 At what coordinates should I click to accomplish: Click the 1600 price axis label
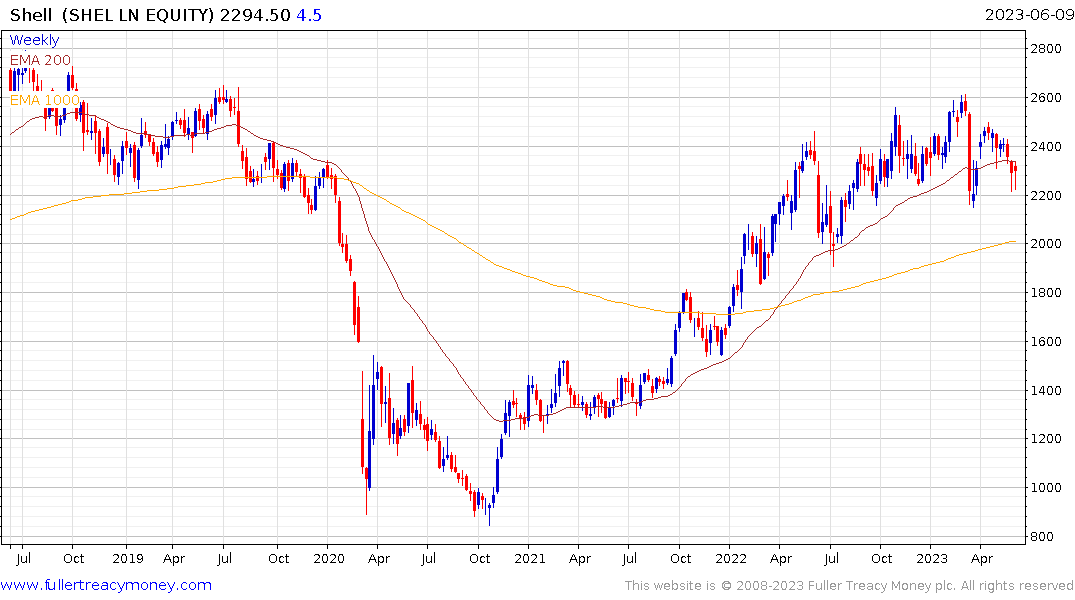click(1046, 341)
